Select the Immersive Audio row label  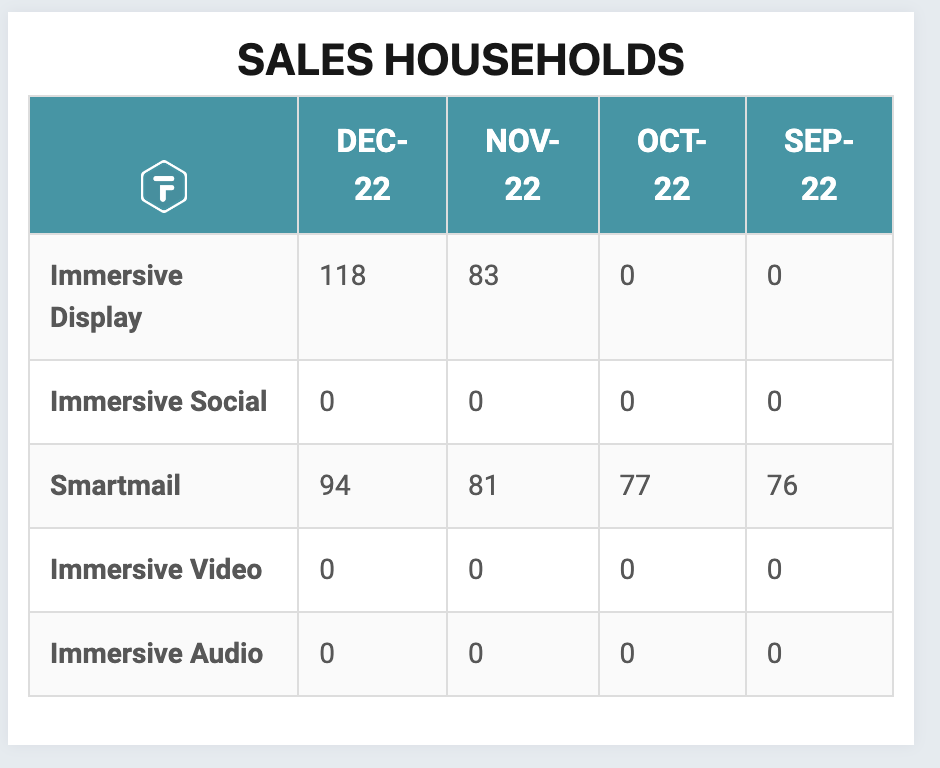click(x=157, y=654)
